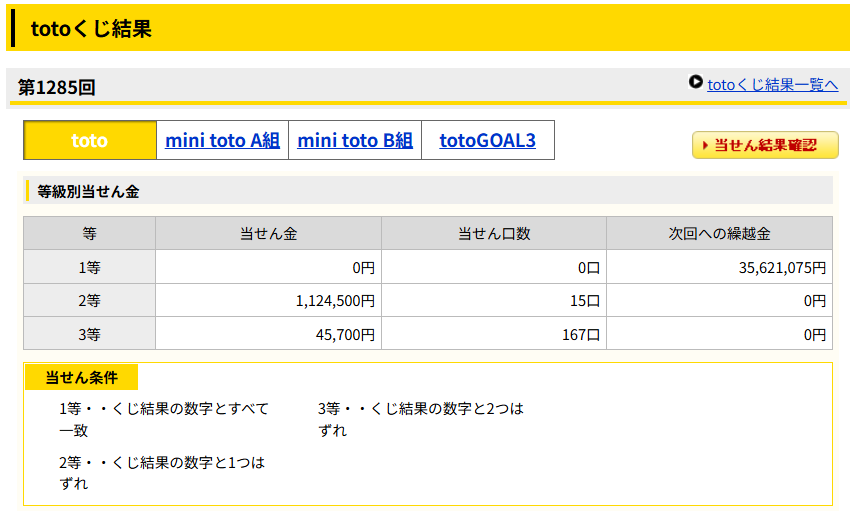Click the 当せん結果確認 button
This screenshot has height=511, width=854.
pyautogui.click(x=765, y=145)
